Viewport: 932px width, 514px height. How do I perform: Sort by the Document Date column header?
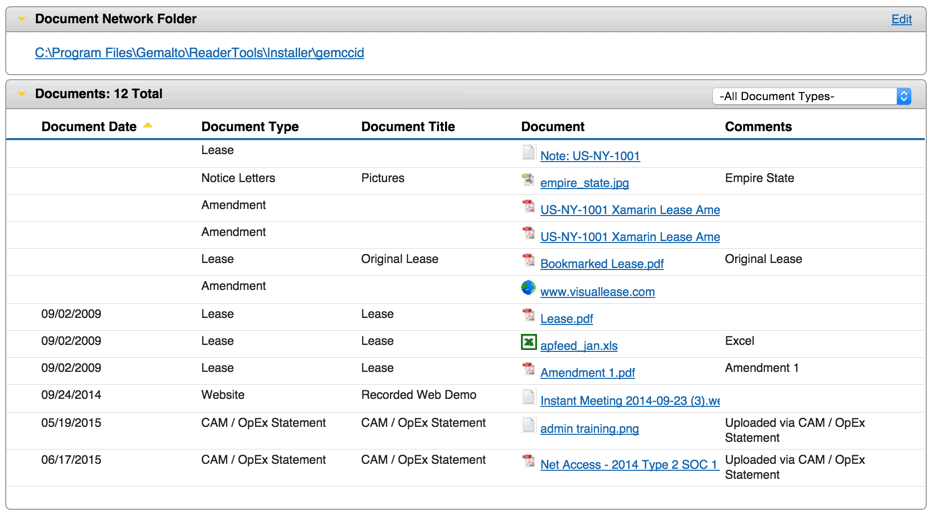(x=89, y=127)
